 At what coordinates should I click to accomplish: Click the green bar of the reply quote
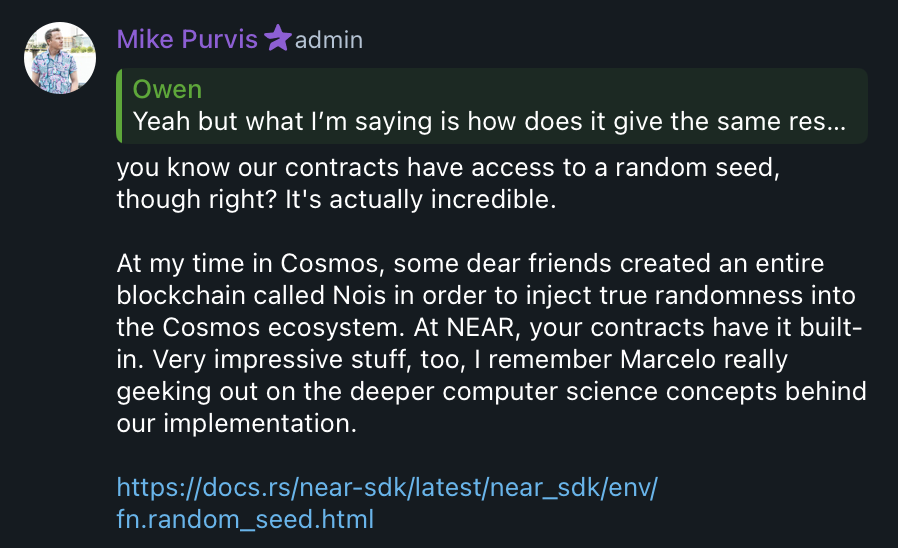[119, 106]
